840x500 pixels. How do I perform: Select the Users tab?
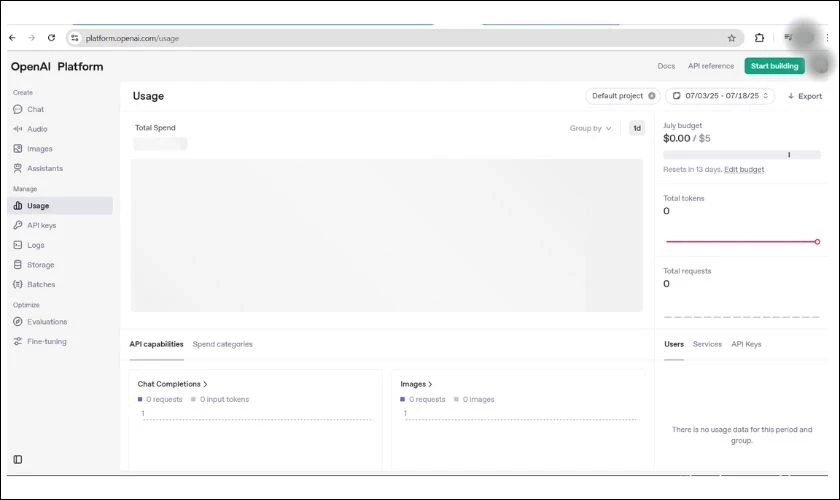674,344
